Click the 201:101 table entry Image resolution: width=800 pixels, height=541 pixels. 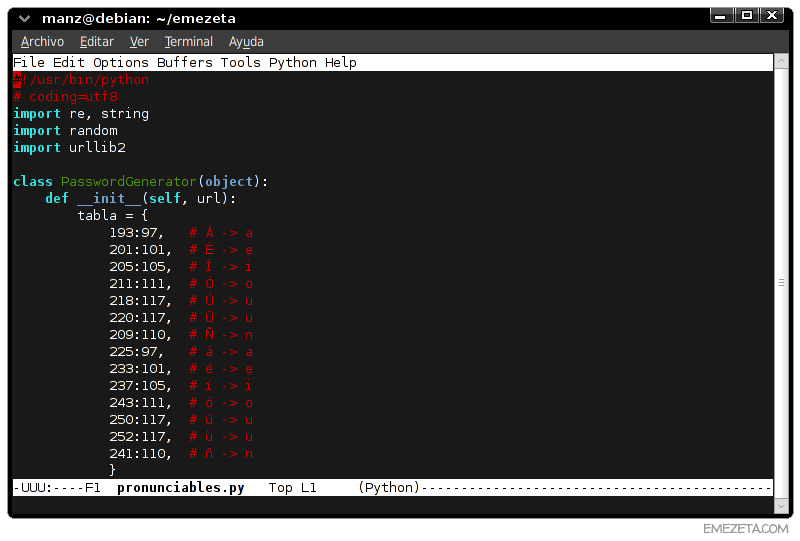click(140, 250)
